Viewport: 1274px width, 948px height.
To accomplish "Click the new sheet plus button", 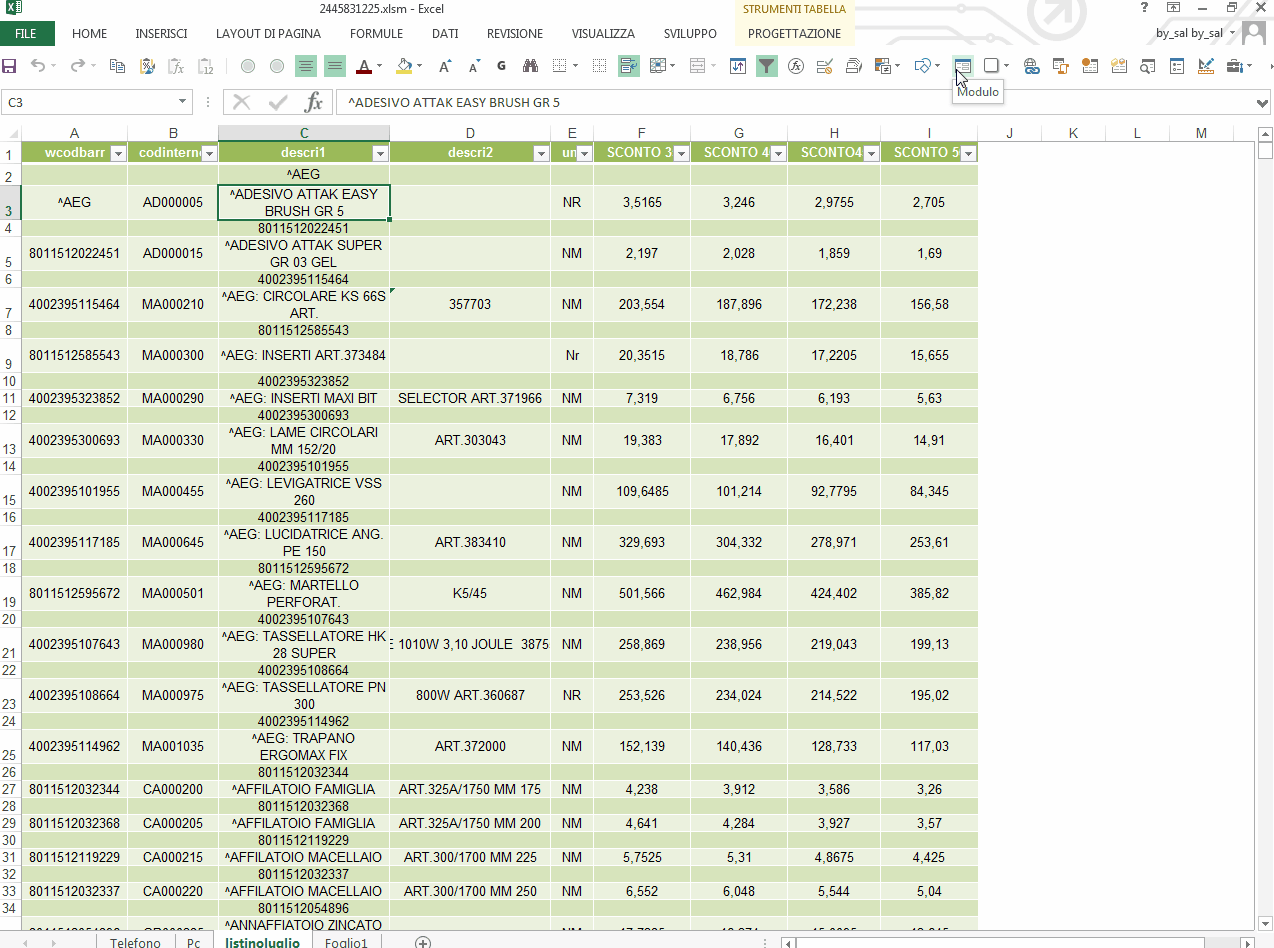I will 423,942.
